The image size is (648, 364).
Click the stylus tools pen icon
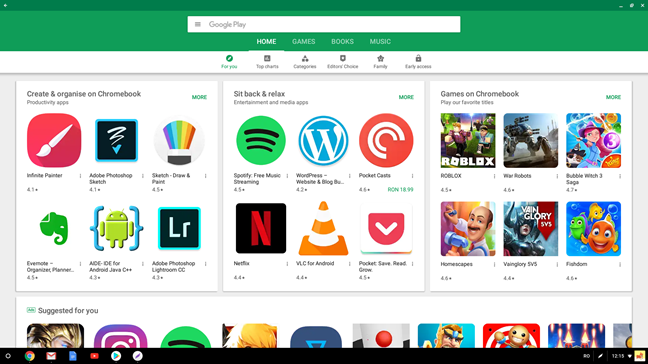click(600, 356)
